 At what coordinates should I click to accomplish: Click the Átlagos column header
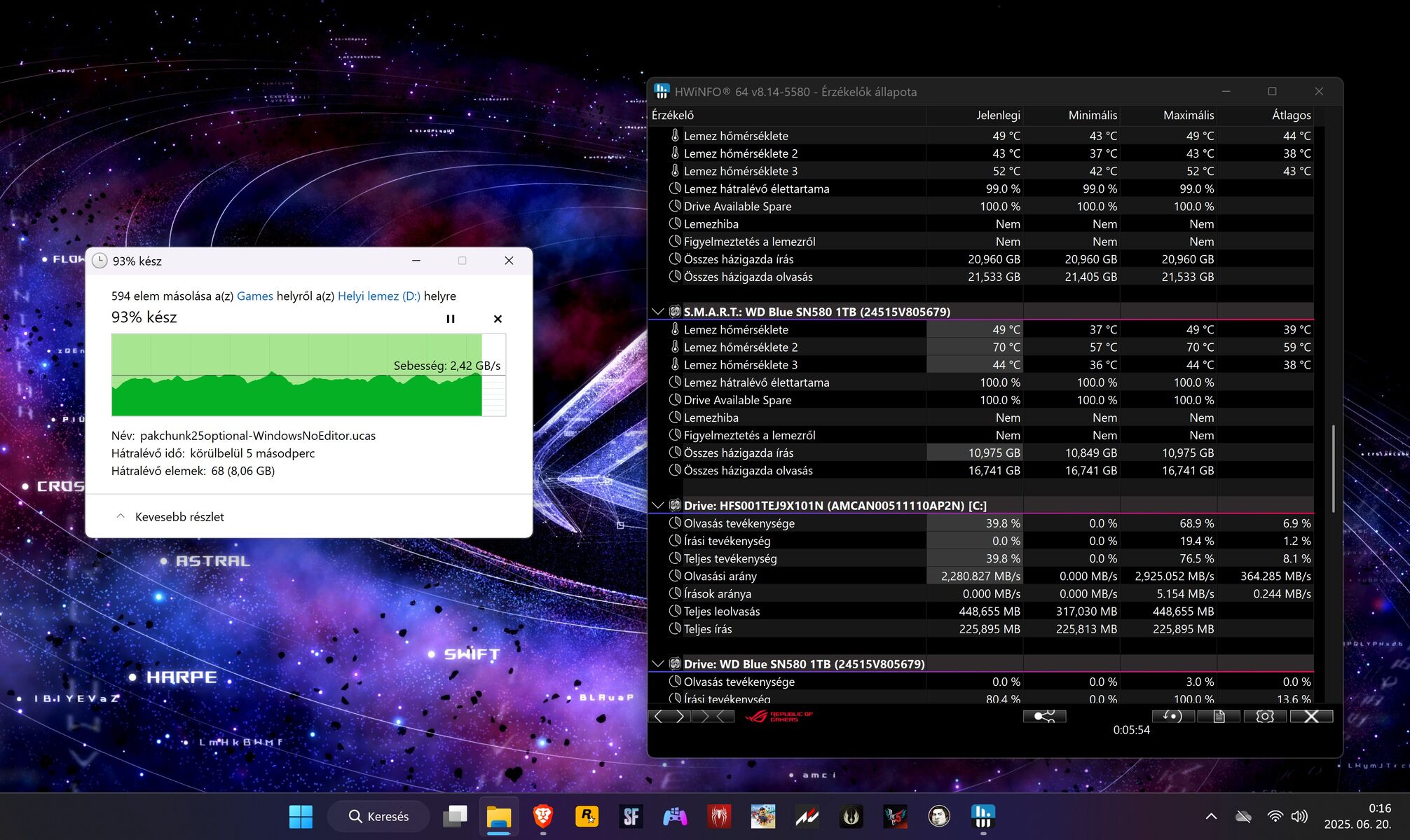tap(1265, 115)
